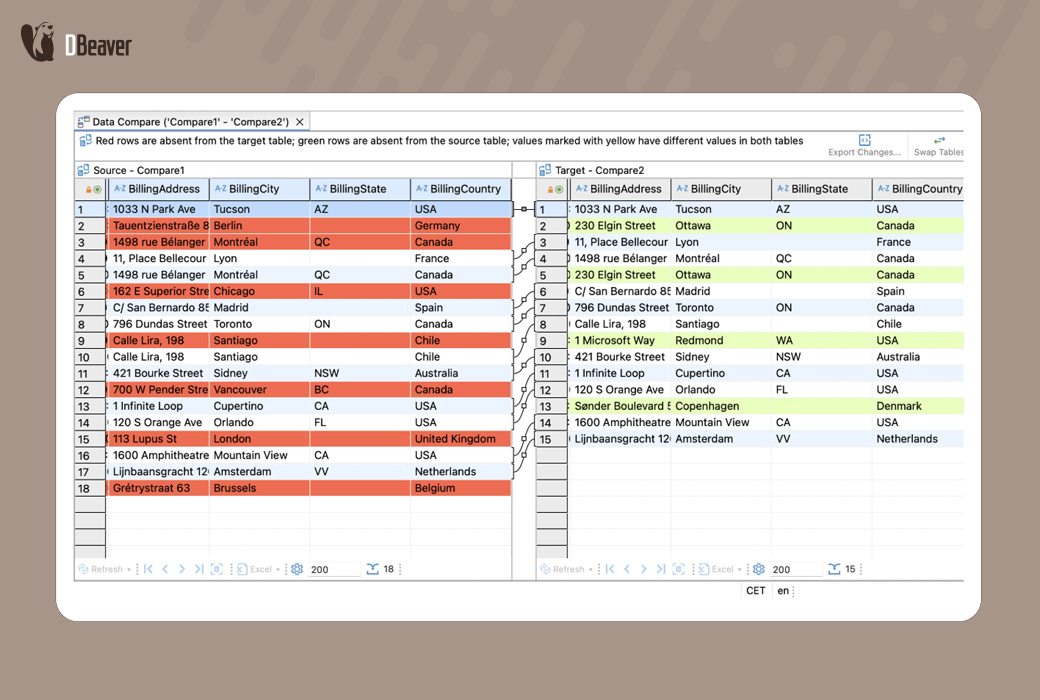Toggle record mode icon in Source panel footer
This screenshot has width=1040, height=700.
217,569
